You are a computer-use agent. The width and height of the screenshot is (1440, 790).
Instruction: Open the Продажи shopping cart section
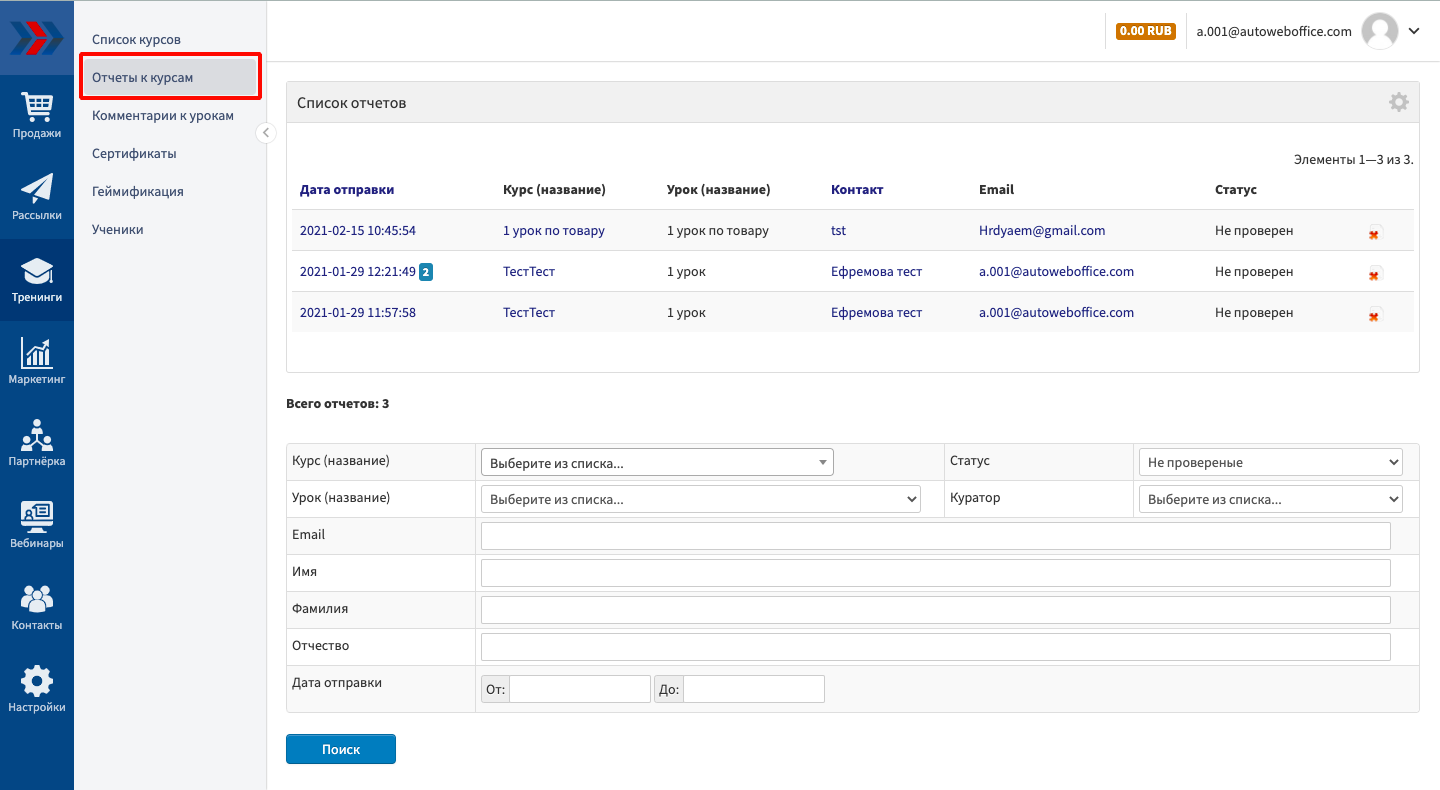pyautogui.click(x=37, y=115)
